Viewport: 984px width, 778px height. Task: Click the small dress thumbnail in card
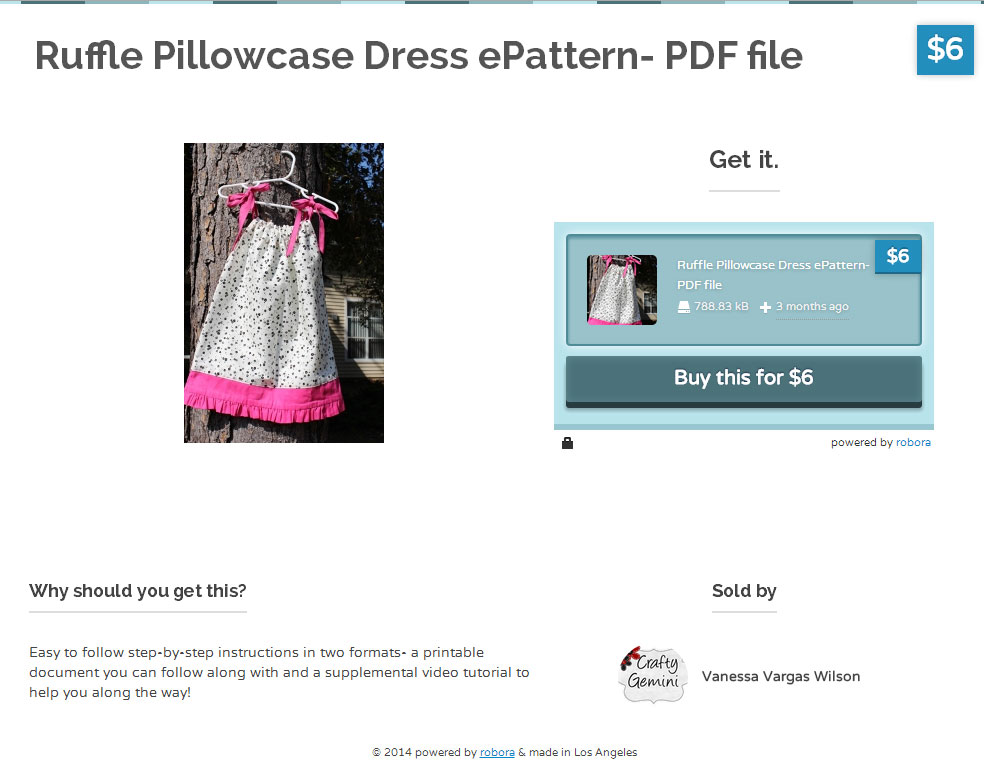(622, 290)
